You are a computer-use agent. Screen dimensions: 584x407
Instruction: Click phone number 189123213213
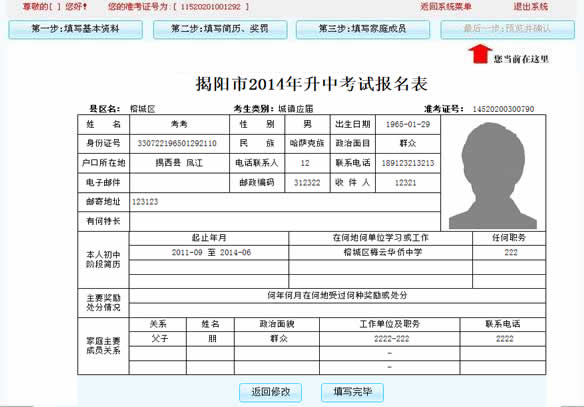(x=408, y=163)
